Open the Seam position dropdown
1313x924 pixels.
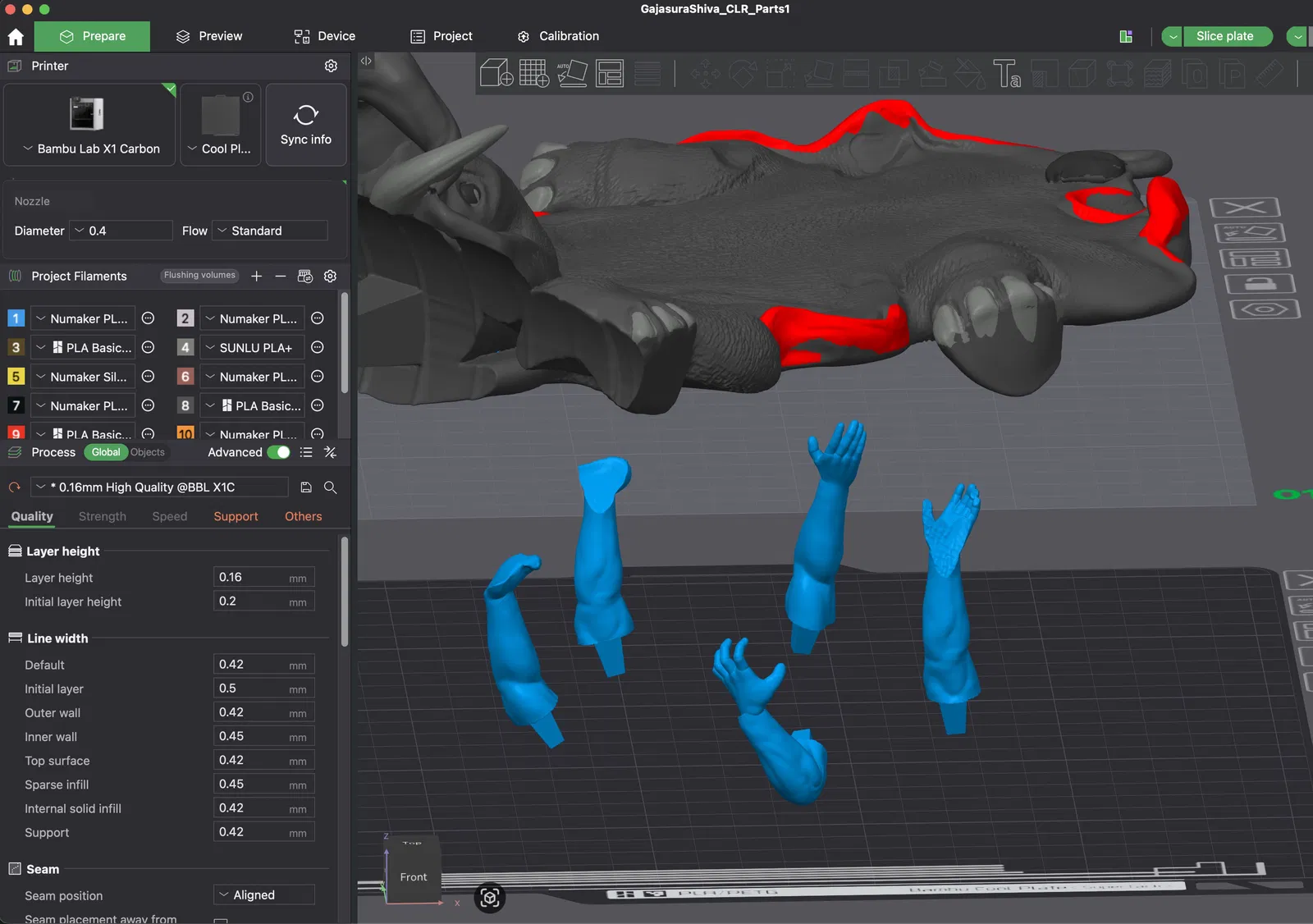[264, 895]
